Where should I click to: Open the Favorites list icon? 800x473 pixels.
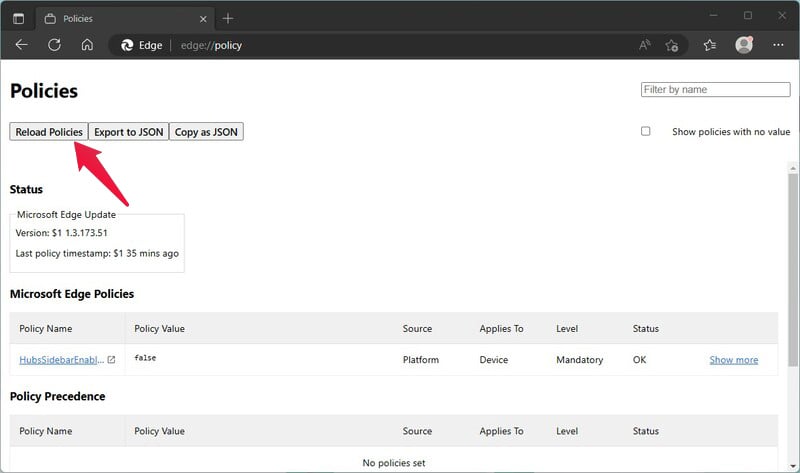pos(710,45)
